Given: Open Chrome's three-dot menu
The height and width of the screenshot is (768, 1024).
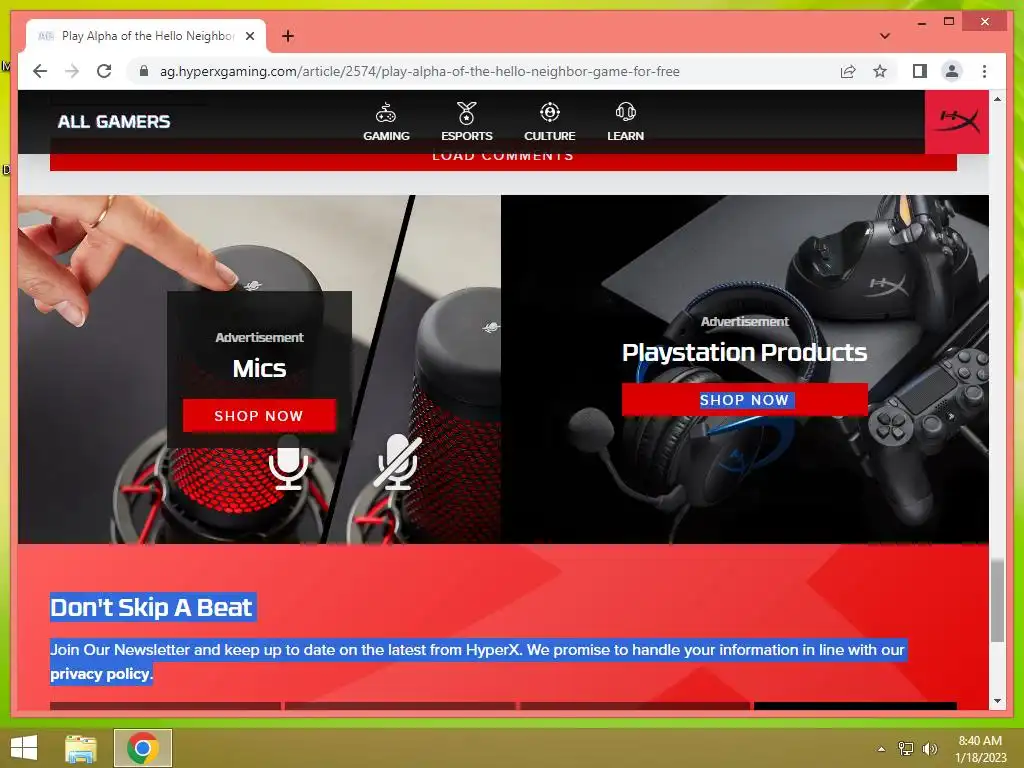Looking at the screenshot, I should 984,71.
